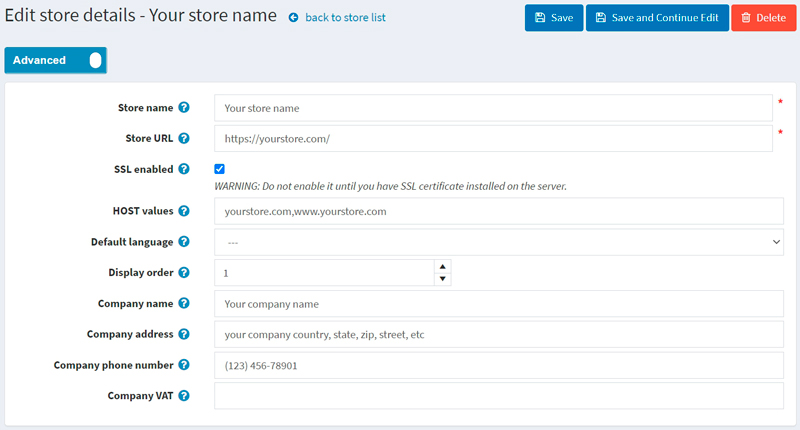800x430 pixels.
Task: Open the Default language dropdown
Action: click(499, 242)
